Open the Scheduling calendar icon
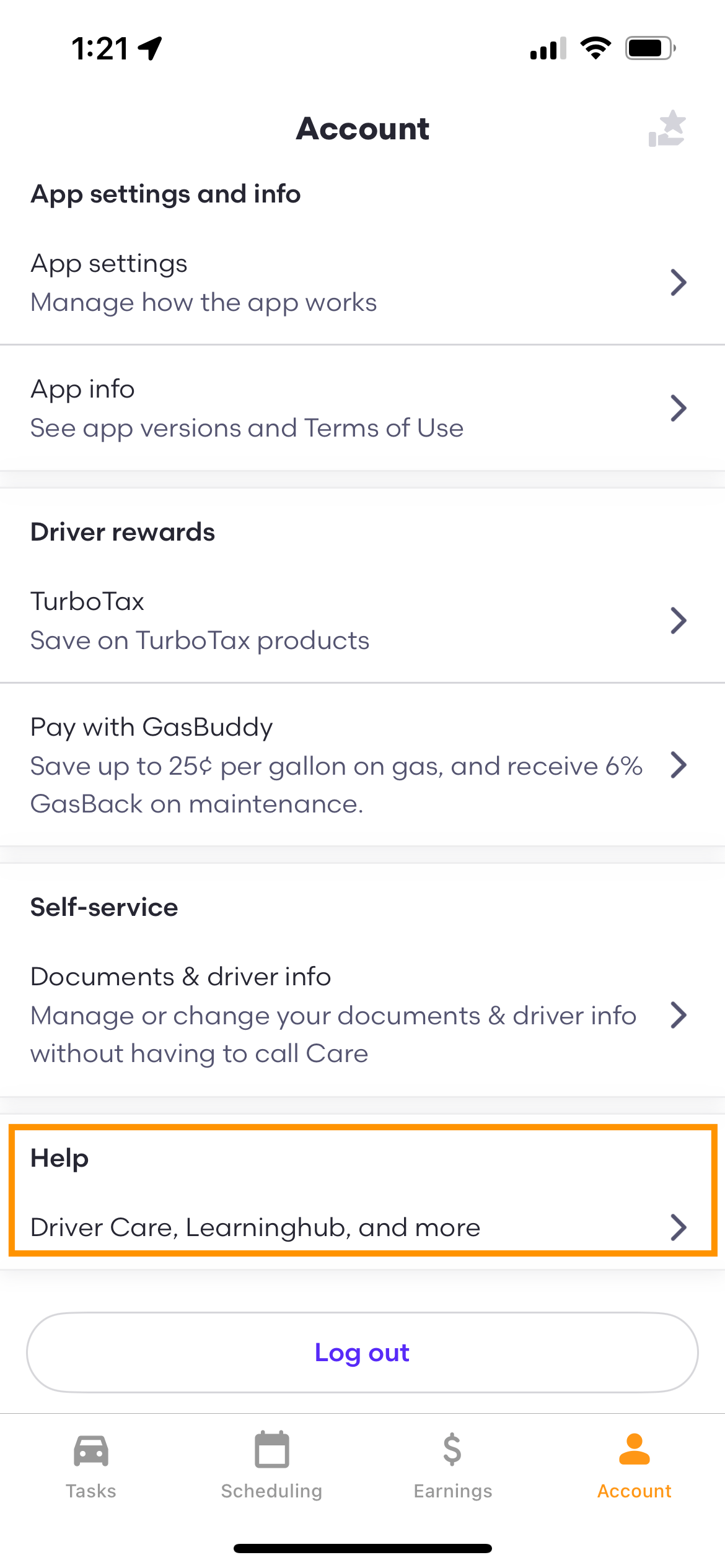The height and width of the screenshot is (1568, 725). coord(271,1449)
